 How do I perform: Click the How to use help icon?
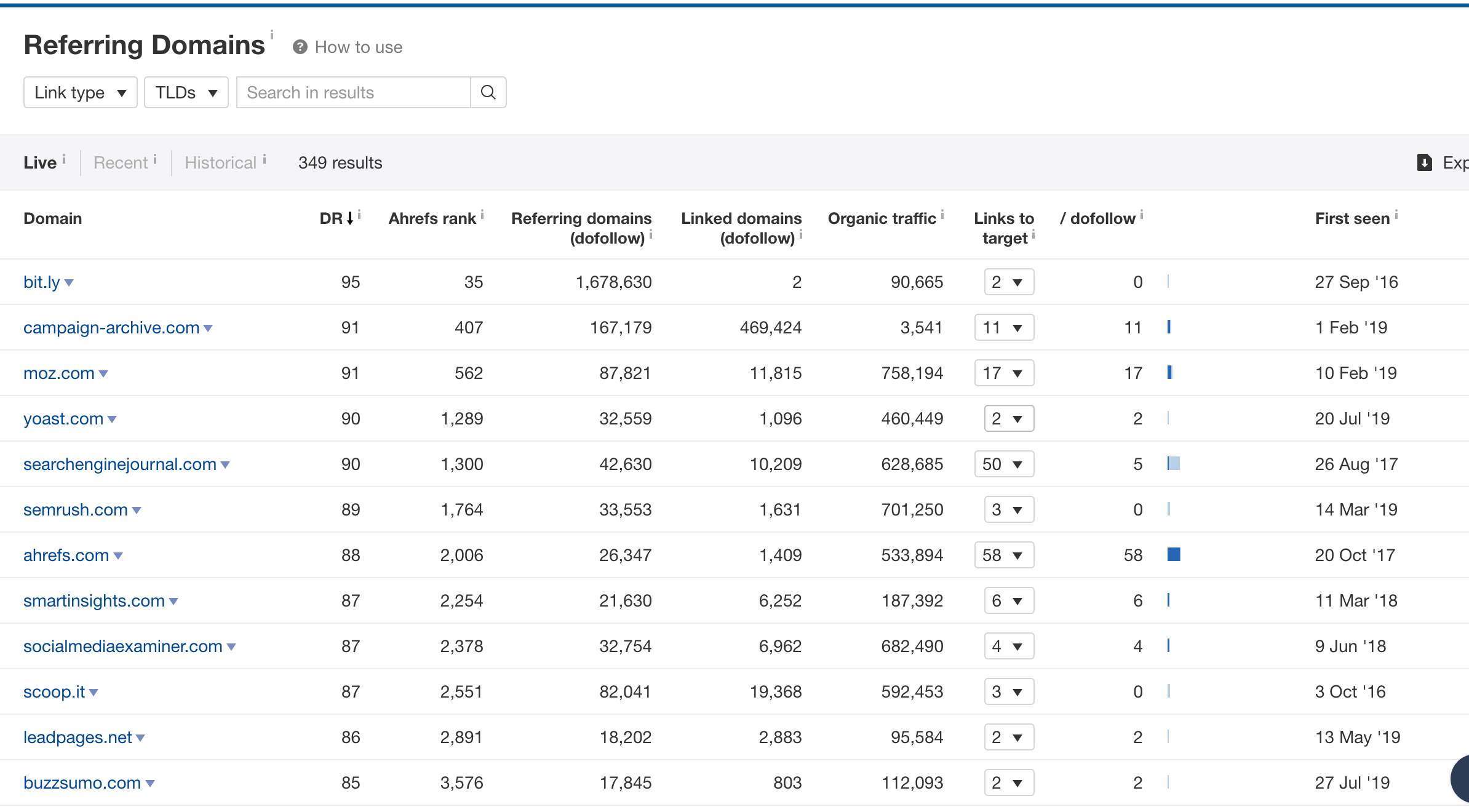coord(300,47)
